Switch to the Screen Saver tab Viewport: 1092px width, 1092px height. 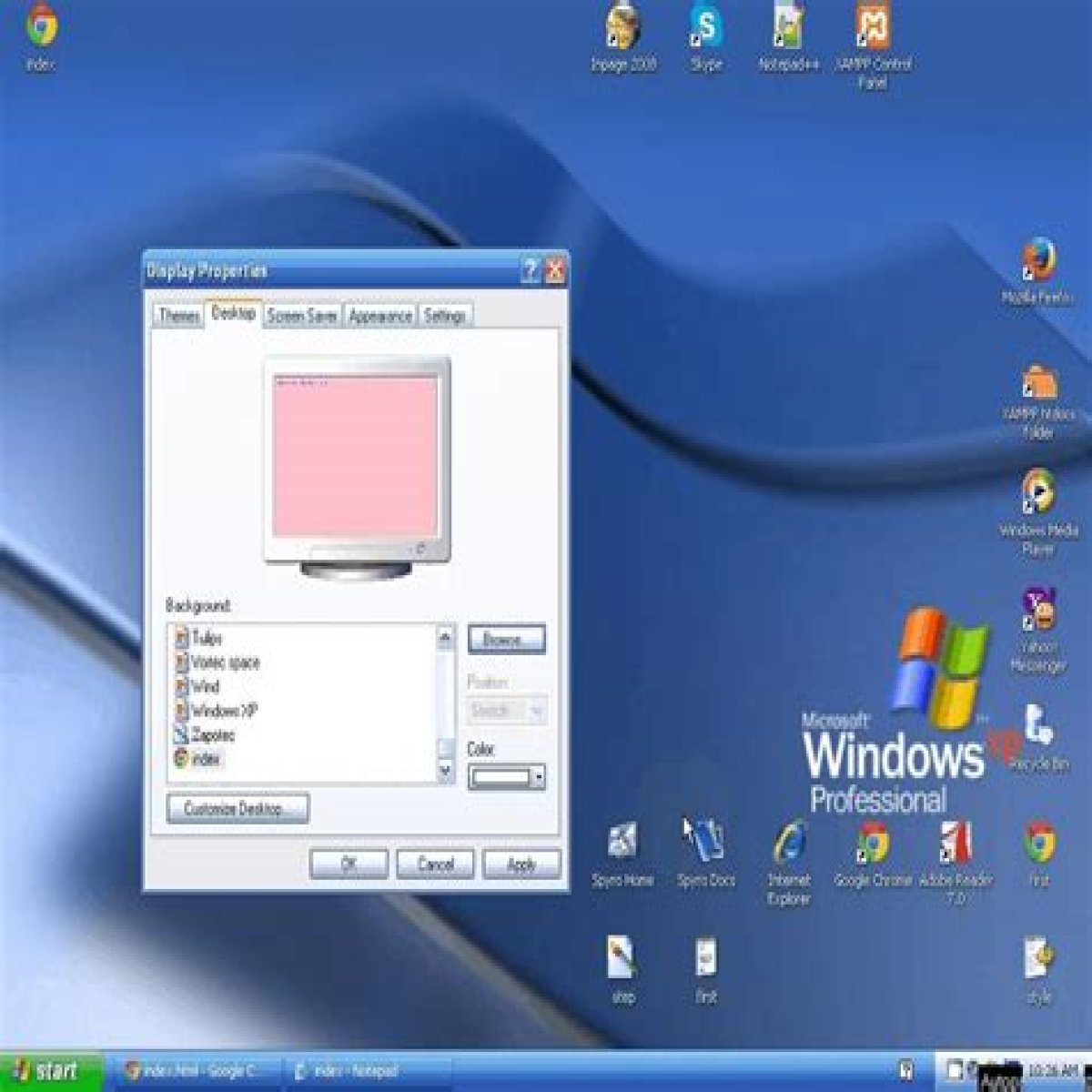point(302,316)
